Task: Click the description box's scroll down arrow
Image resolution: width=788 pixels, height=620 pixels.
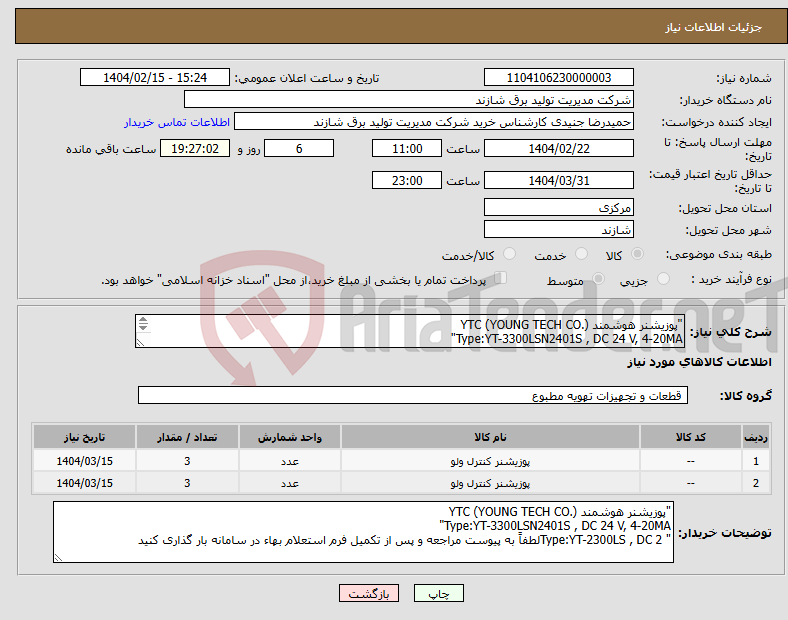Action: (143, 327)
